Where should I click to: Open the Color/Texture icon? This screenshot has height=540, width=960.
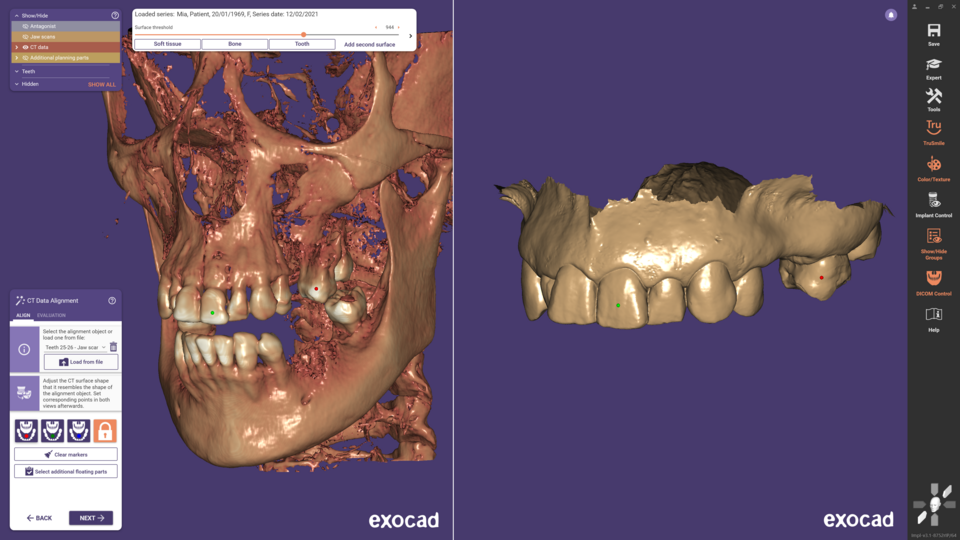point(933,167)
